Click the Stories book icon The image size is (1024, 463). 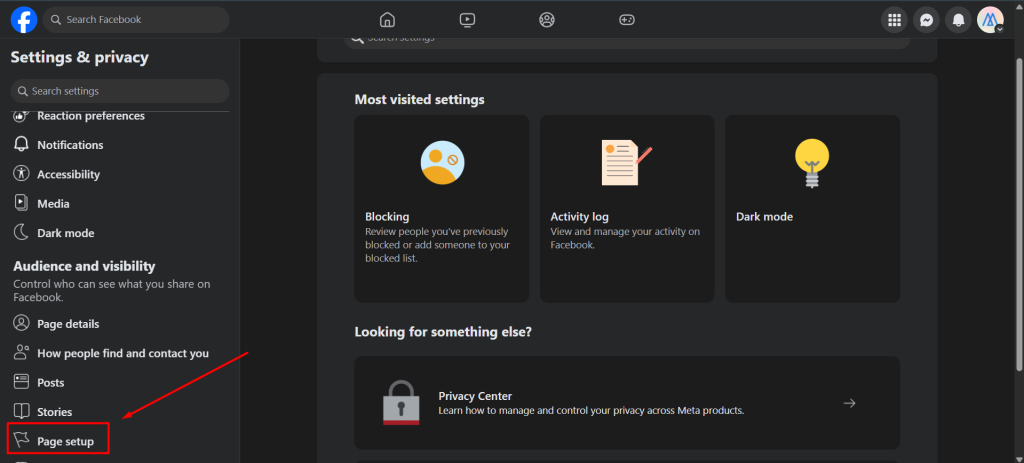pyautogui.click(x=22, y=411)
